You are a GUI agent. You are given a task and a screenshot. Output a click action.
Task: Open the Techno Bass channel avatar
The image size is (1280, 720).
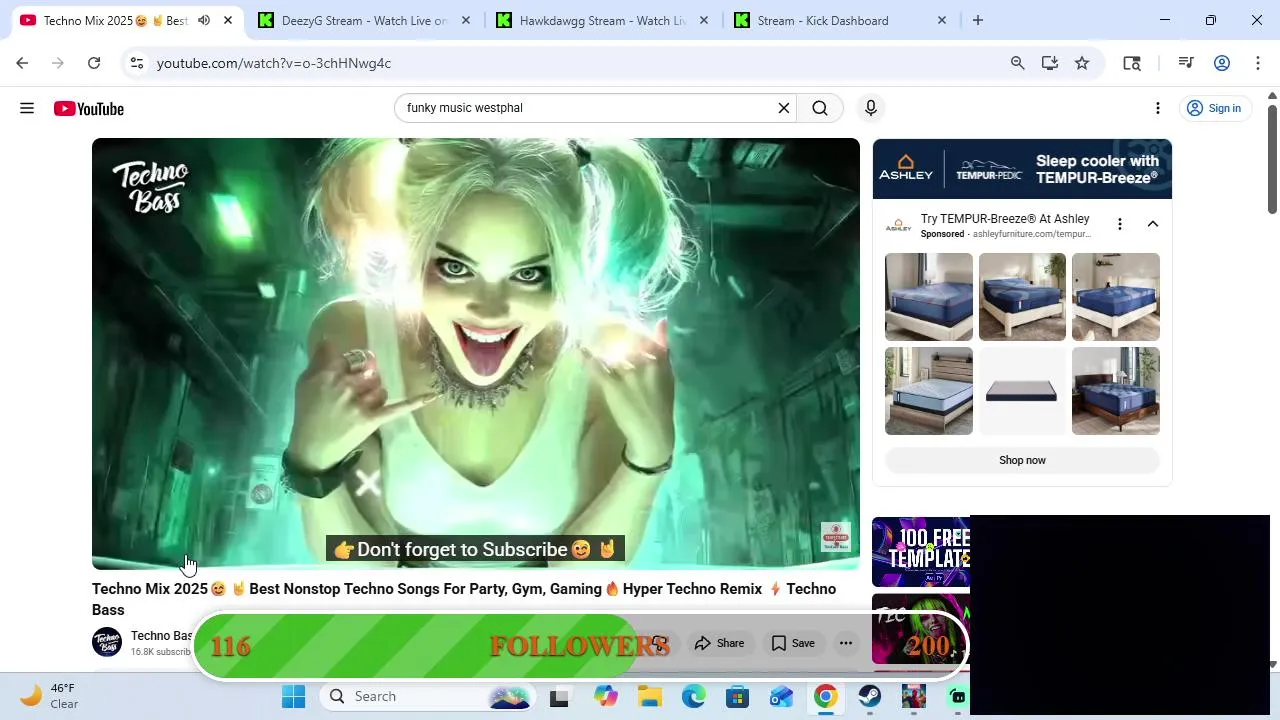pos(107,642)
